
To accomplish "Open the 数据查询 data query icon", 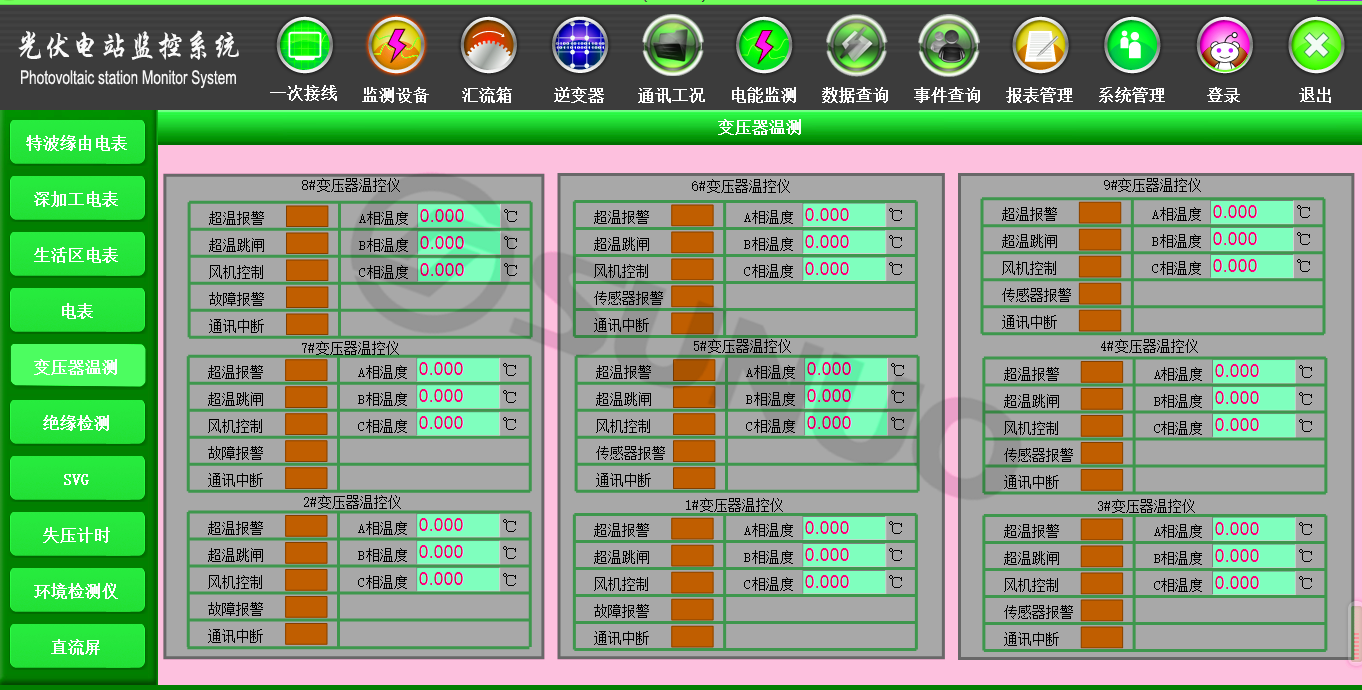I will coord(856,46).
